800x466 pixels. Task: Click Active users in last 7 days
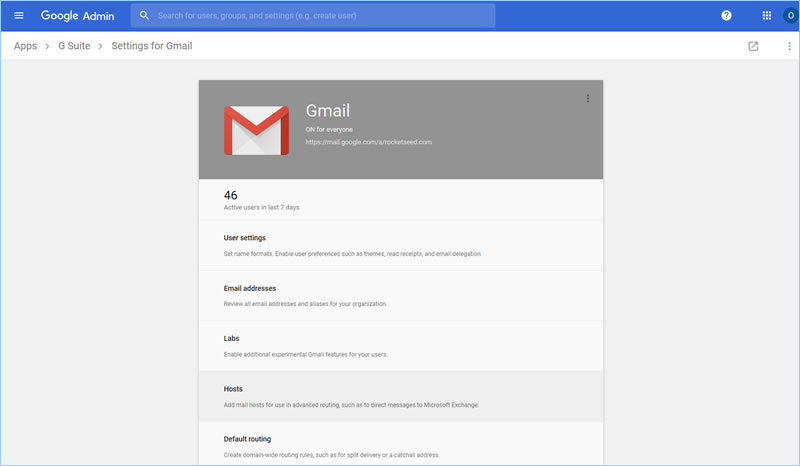point(262,207)
